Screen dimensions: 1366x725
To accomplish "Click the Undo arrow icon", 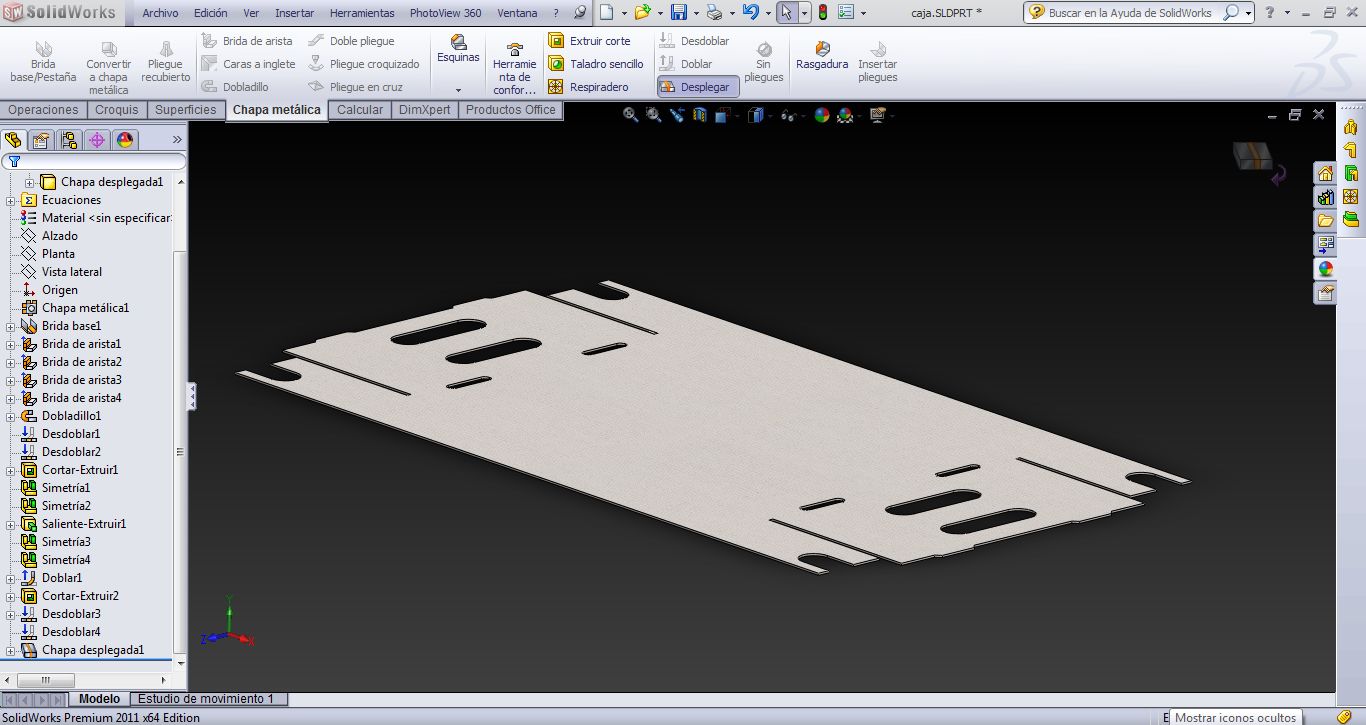I will [x=751, y=13].
